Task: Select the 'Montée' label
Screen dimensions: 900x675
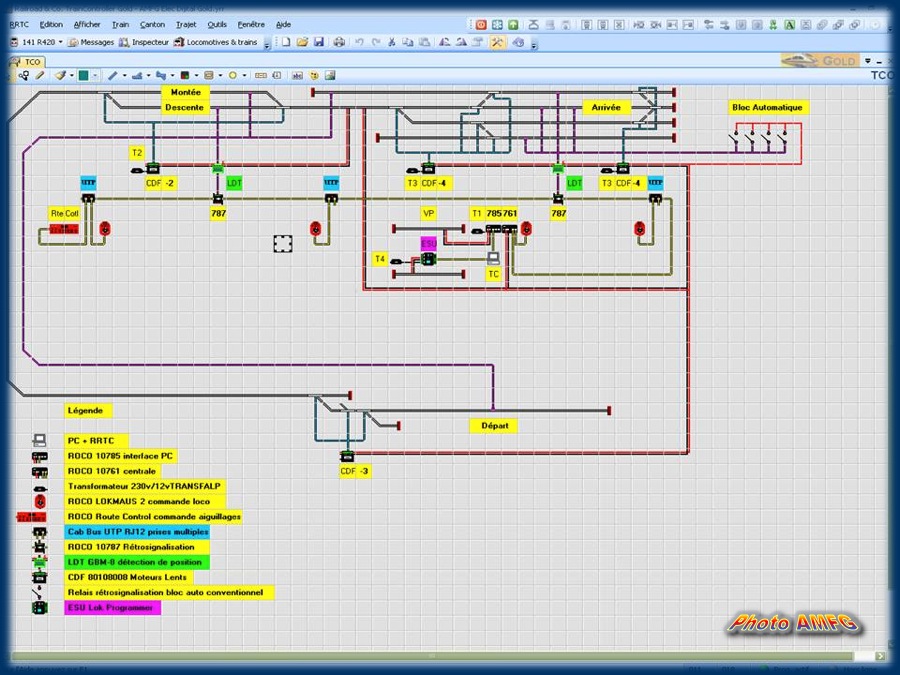Action: coord(185,92)
